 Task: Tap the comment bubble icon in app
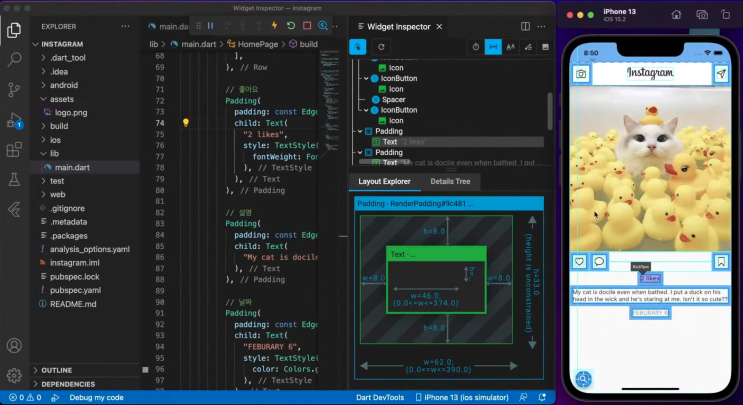coord(599,261)
